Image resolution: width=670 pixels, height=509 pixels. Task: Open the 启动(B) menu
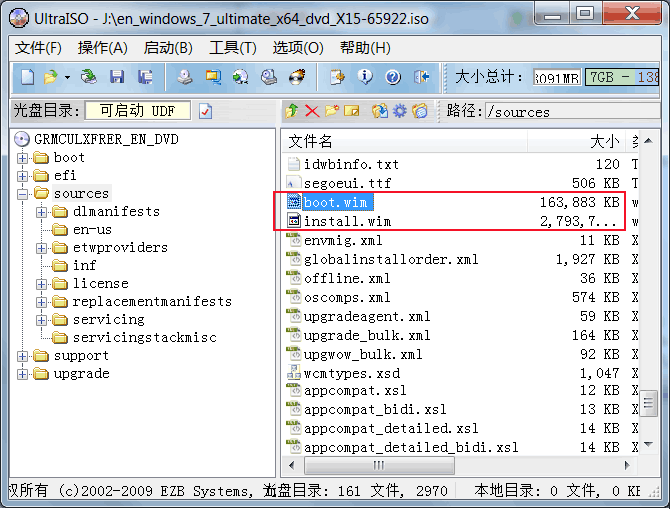(x=168, y=48)
